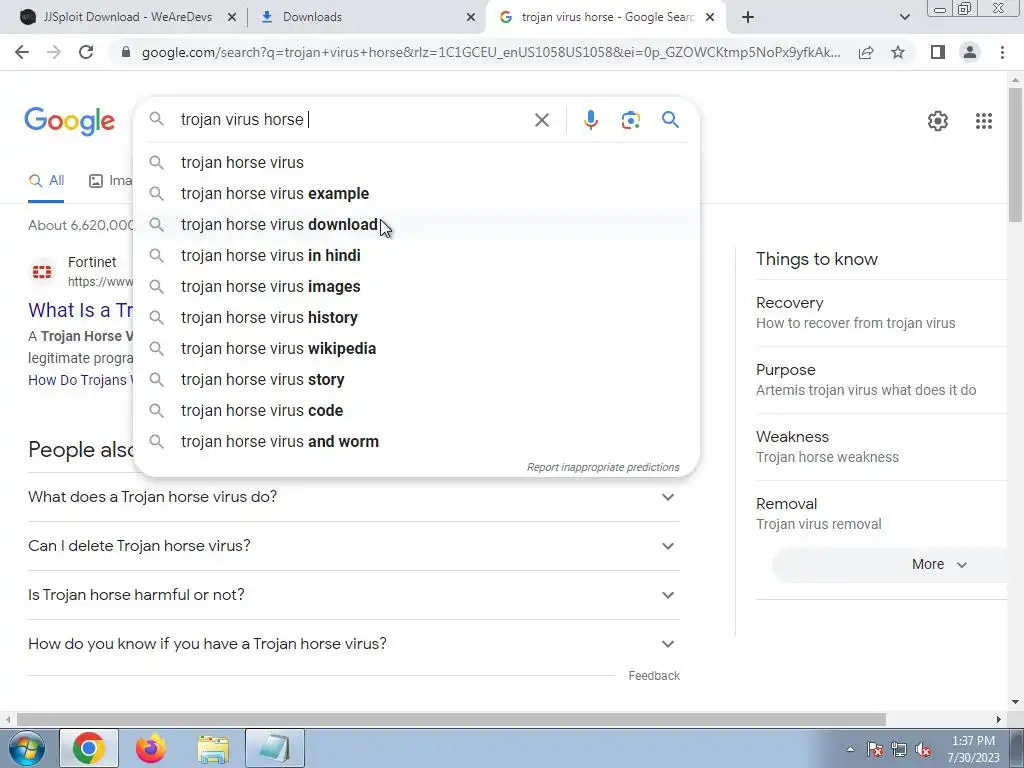The image size is (1024, 768).
Task: Open Recovery: How to recover from trojan virus
Action: (x=882, y=313)
